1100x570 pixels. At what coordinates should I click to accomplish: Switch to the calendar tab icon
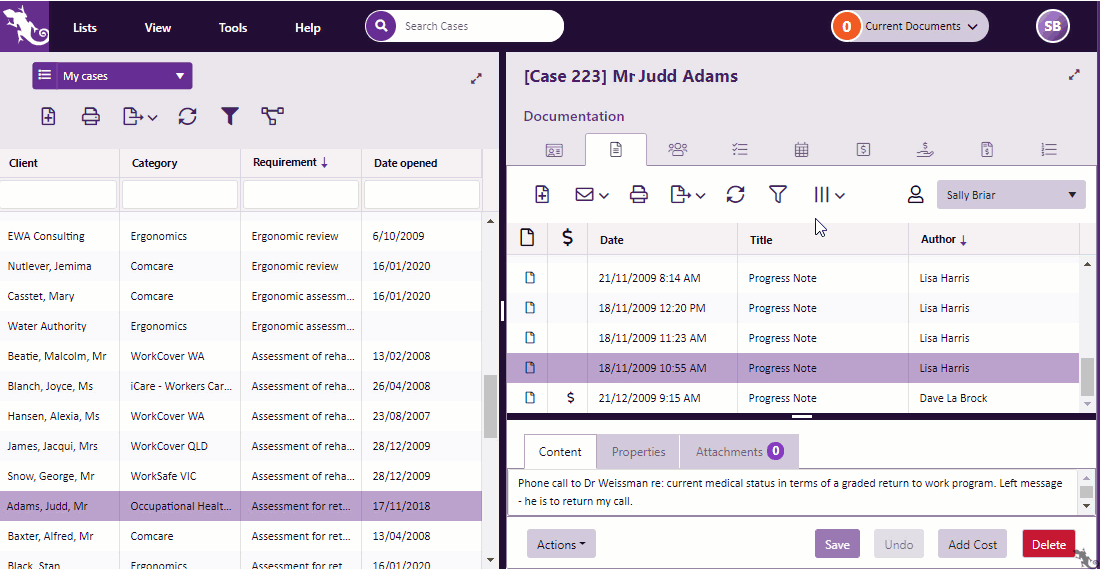(801, 149)
